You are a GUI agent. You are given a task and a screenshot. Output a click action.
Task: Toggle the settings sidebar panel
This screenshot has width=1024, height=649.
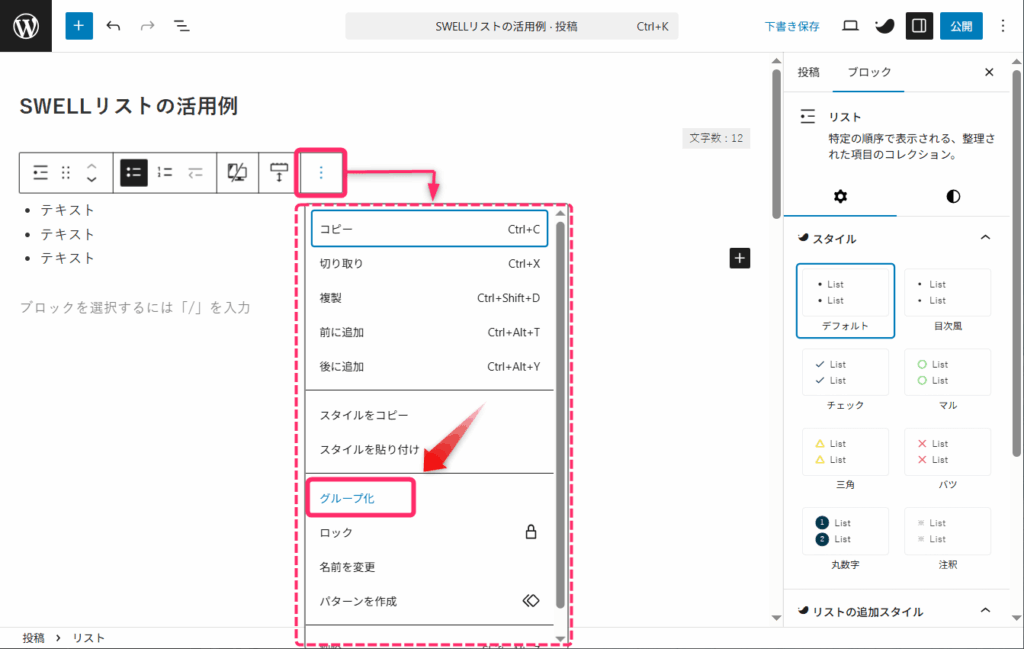tap(919, 26)
